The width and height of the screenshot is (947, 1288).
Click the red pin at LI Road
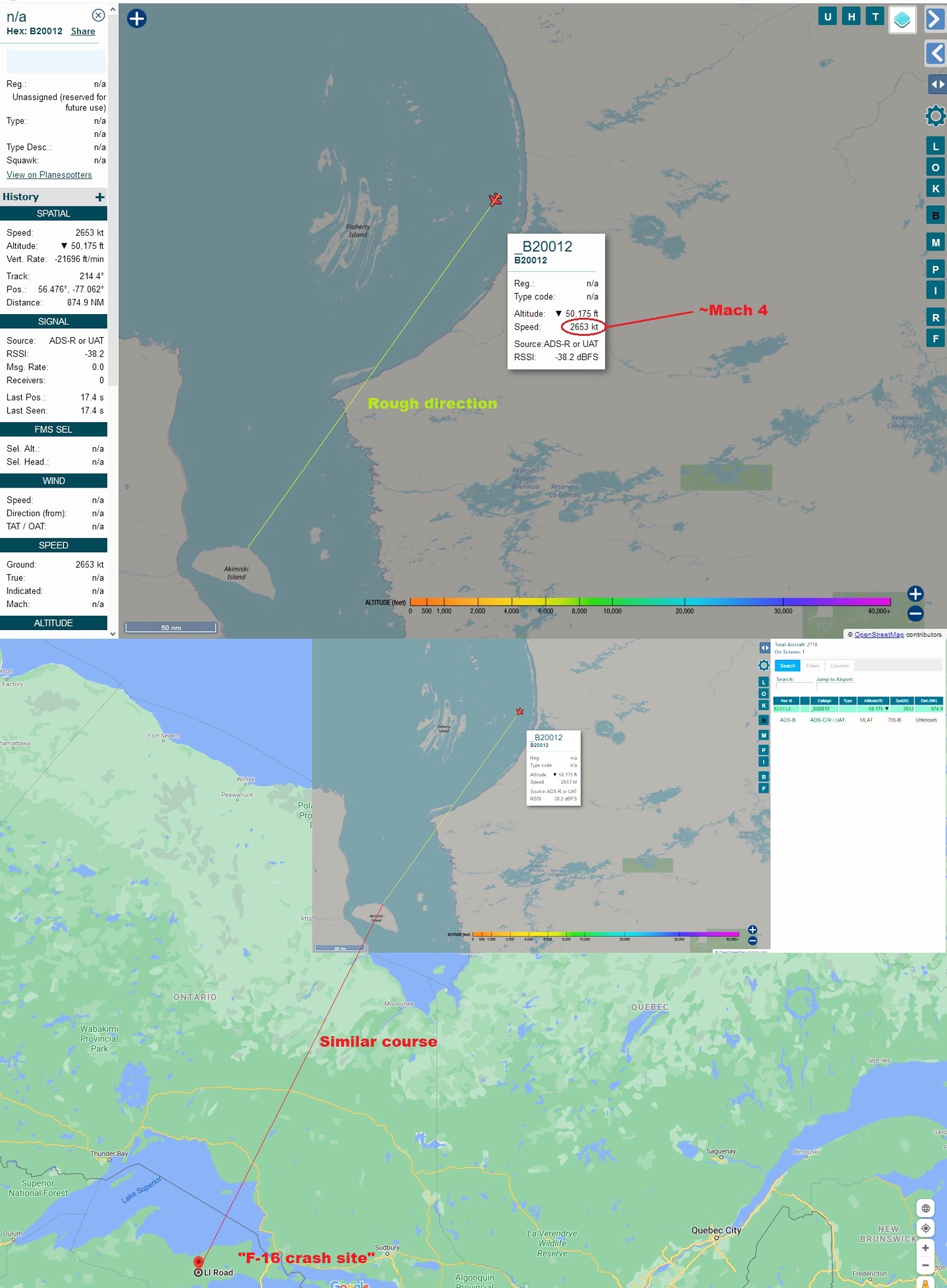[x=198, y=1263]
